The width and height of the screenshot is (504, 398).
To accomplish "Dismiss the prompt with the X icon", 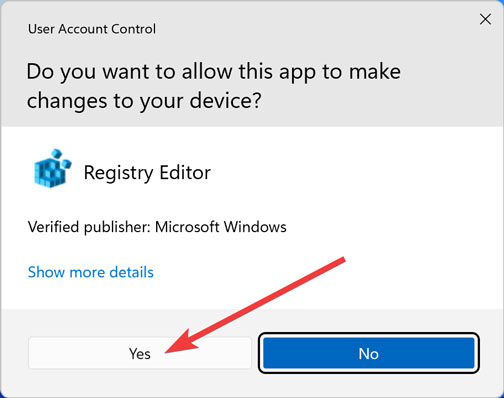I will [485, 19].
